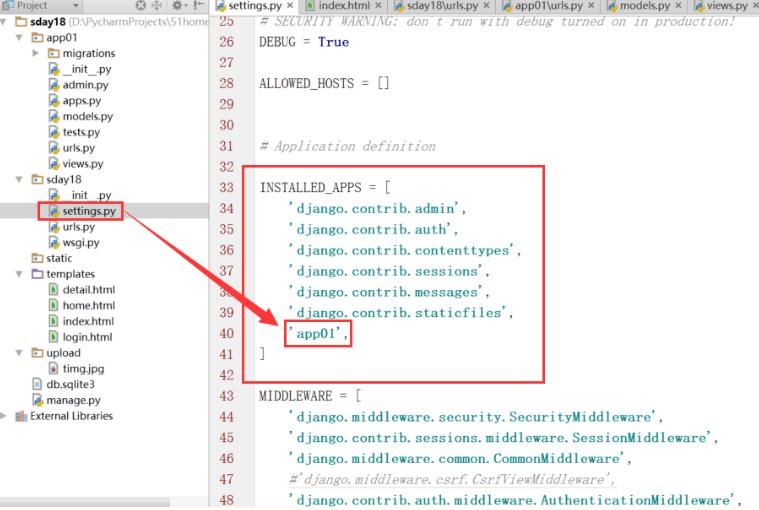
Task: Switch to the index.html tab
Action: 343,6
